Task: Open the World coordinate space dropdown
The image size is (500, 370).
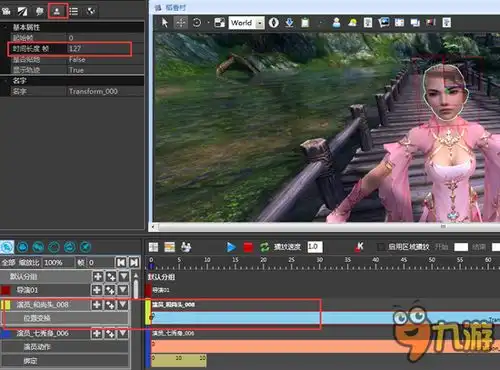Action: [x=260, y=23]
